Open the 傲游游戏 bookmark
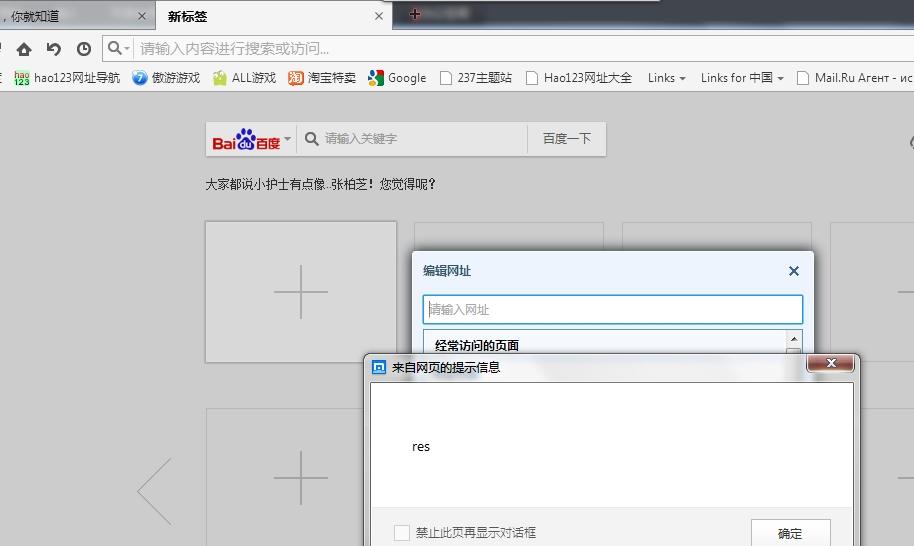This screenshot has height=546, width=914. (166, 78)
